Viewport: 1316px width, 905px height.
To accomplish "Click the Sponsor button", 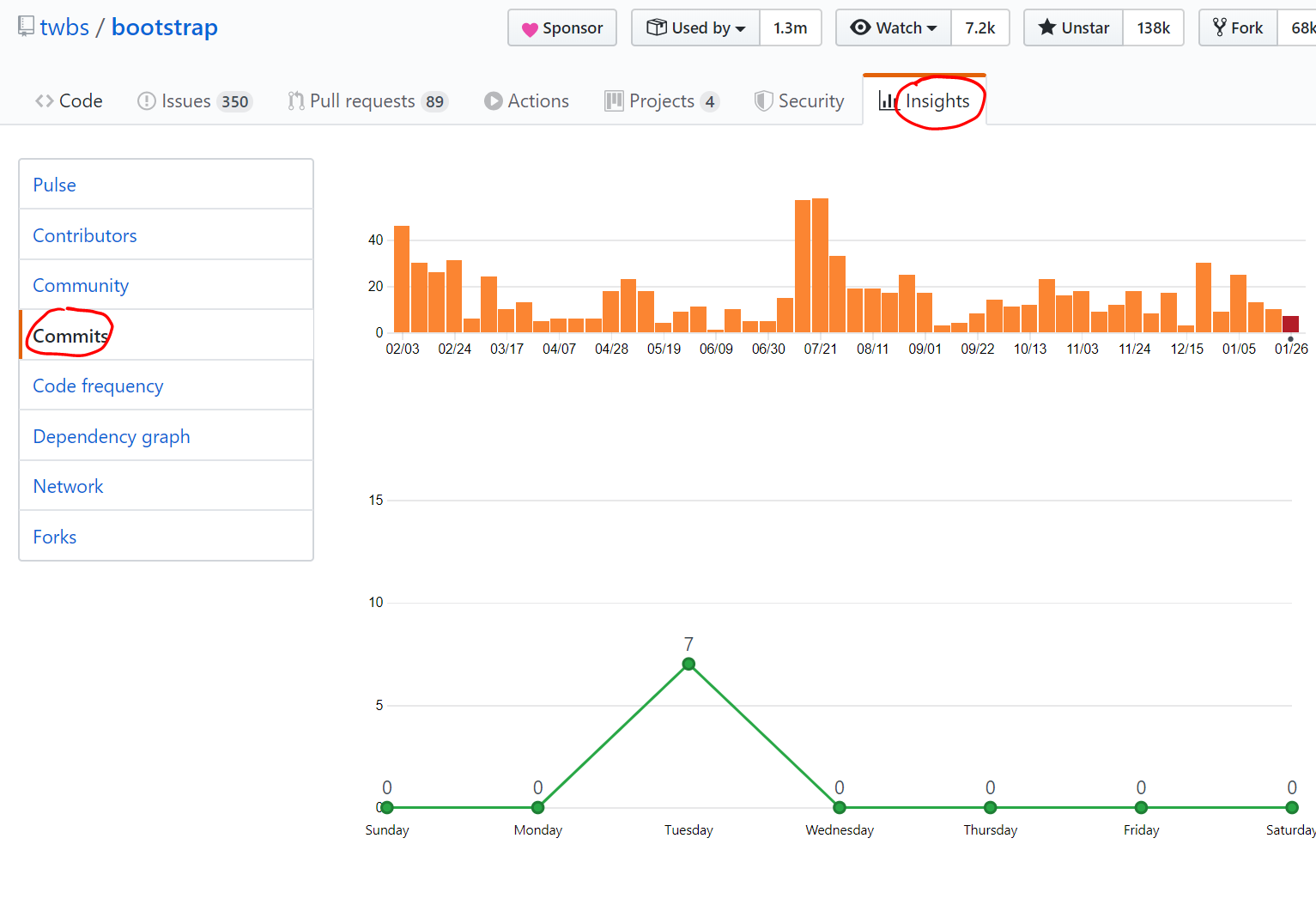I will [x=562, y=27].
